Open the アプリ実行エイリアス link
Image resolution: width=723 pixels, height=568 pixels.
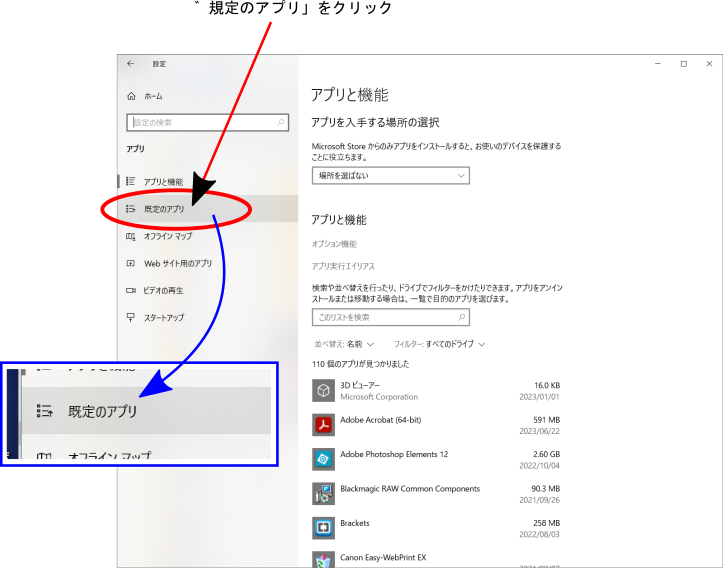click(343, 267)
